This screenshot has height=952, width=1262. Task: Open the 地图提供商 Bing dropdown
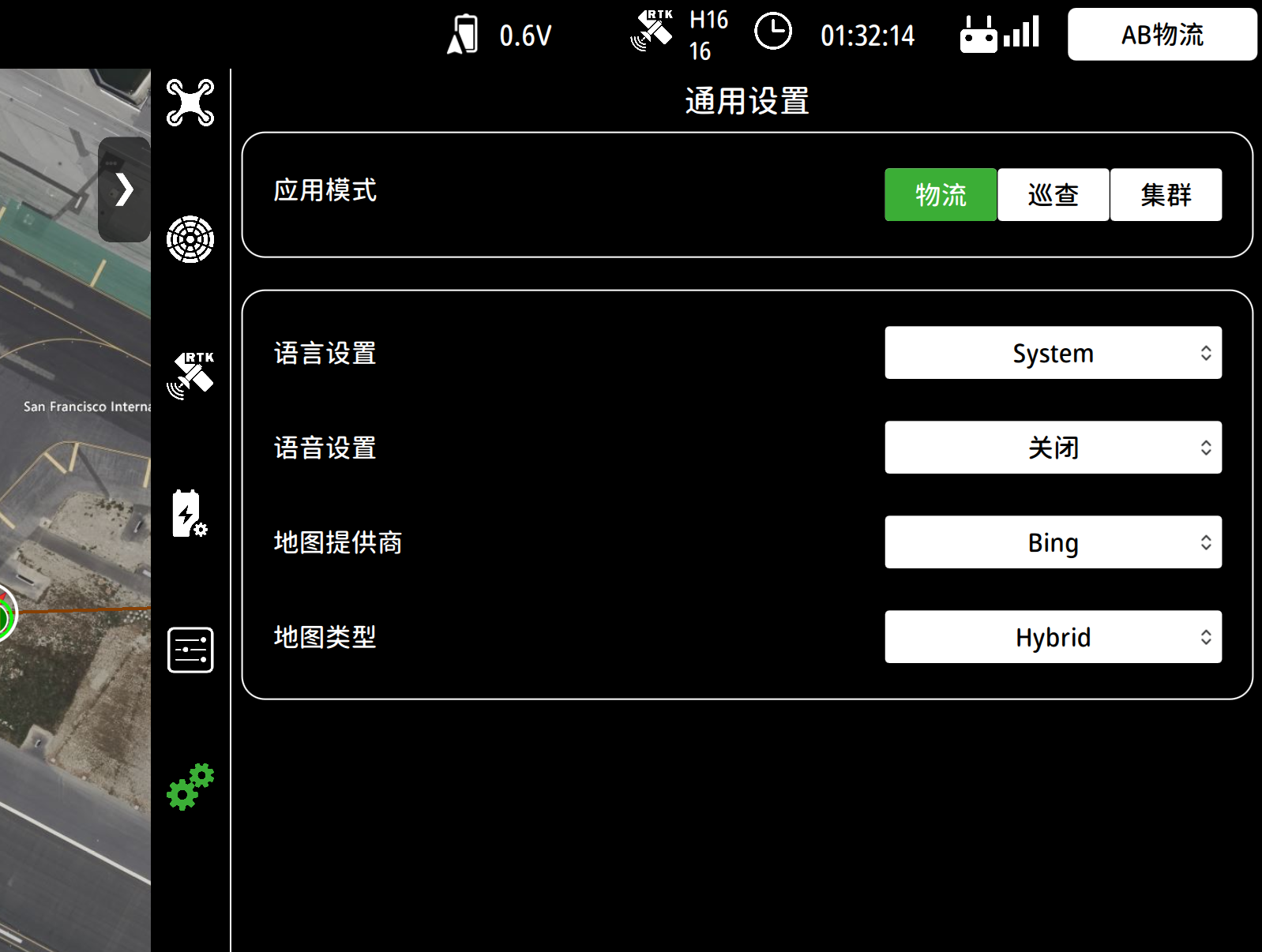click(x=1053, y=542)
